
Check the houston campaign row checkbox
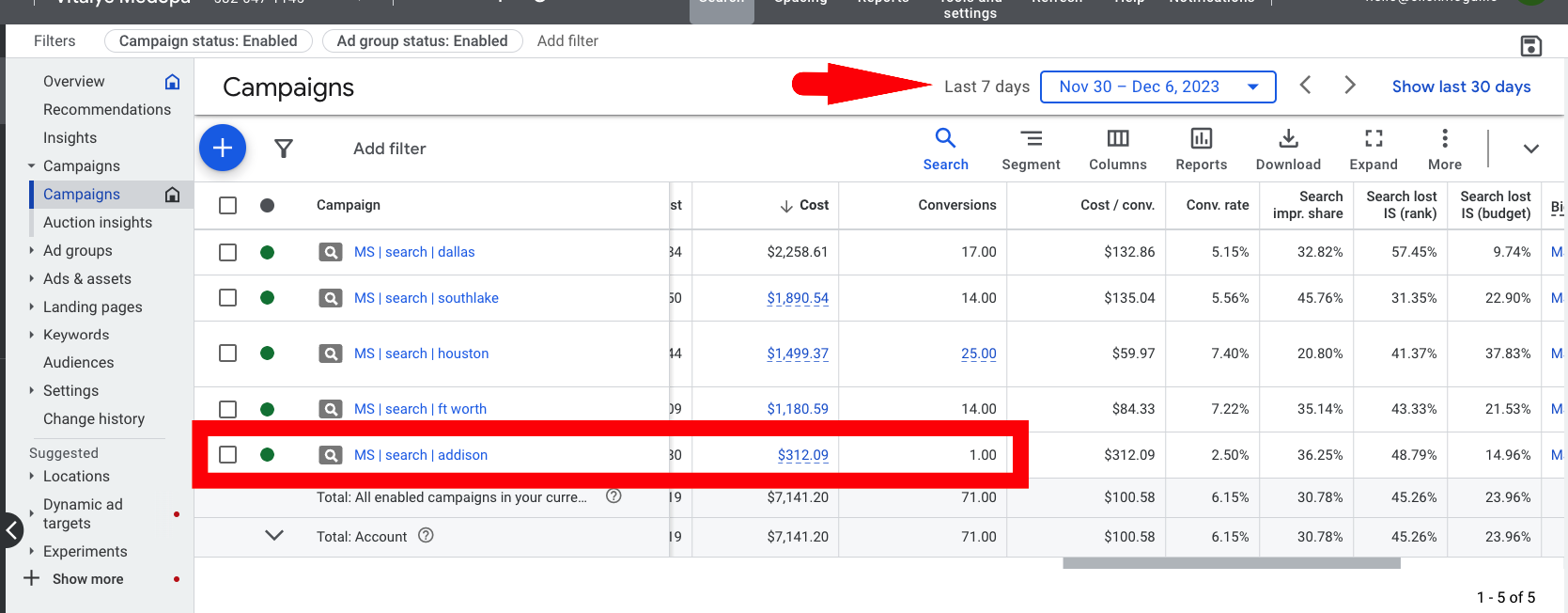click(x=227, y=354)
